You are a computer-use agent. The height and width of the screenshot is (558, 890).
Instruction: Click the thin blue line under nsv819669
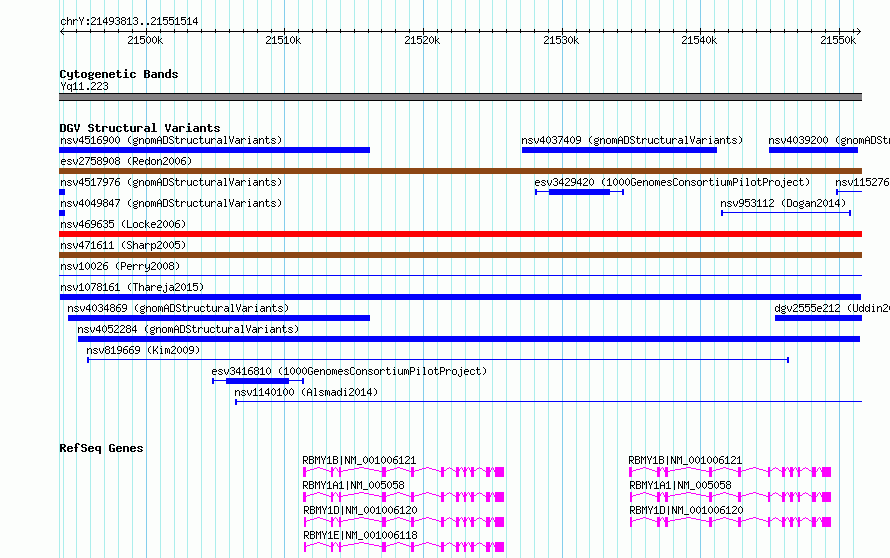tap(438, 360)
